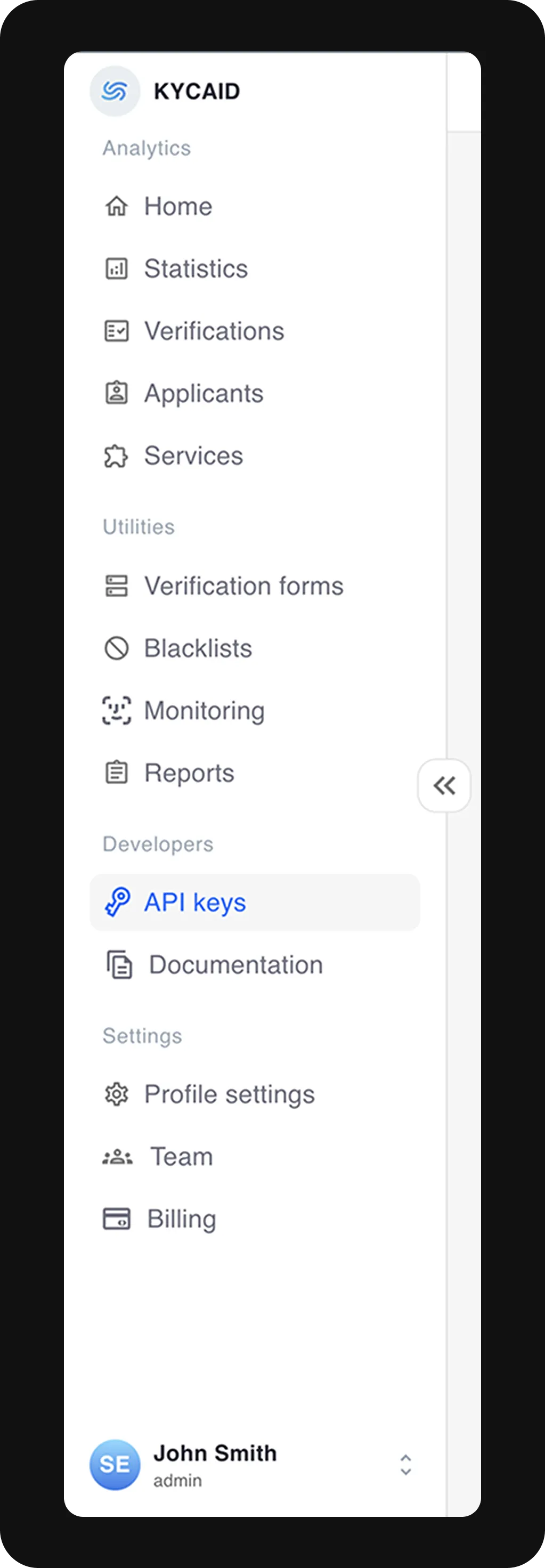Click the Blacklists prohibited circle icon
Screen dimensions: 545x1568
pyautogui.click(x=116, y=648)
